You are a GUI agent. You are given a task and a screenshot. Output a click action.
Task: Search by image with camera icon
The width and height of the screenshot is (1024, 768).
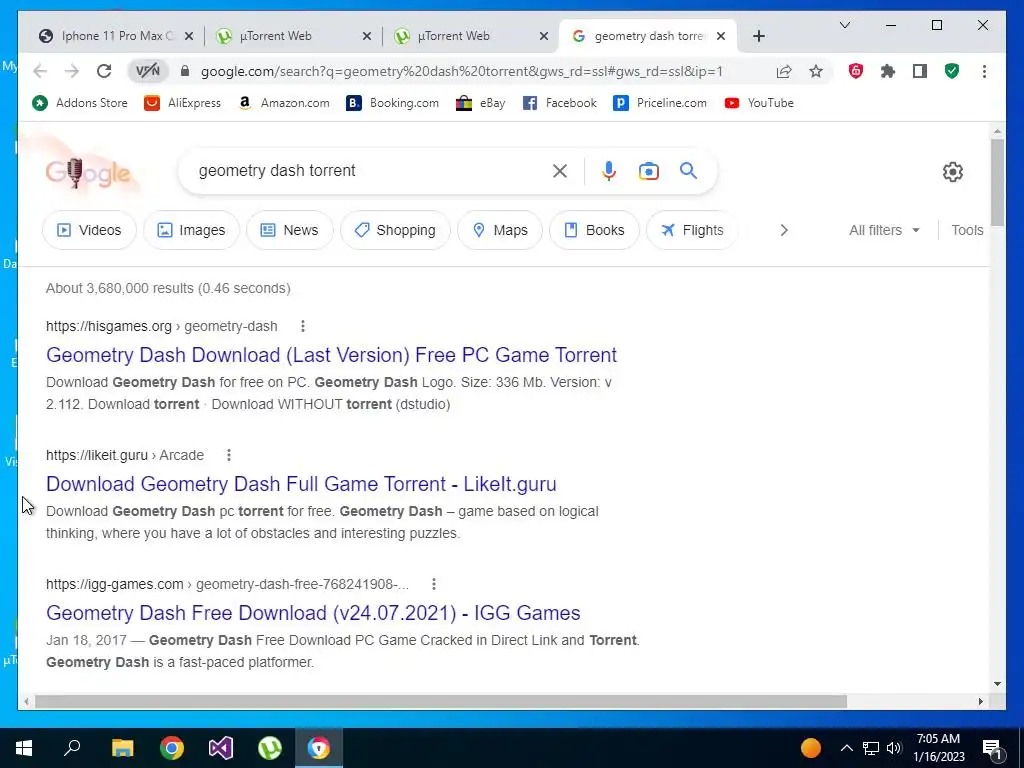648,171
